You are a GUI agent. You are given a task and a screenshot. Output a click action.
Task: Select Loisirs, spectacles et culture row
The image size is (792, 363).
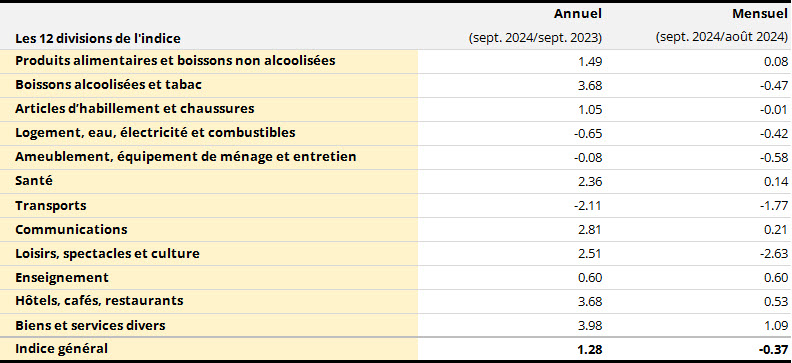pos(396,253)
